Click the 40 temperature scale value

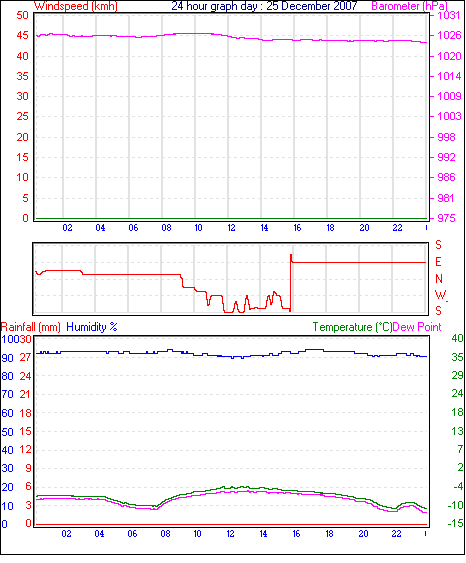click(x=457, y=338)
